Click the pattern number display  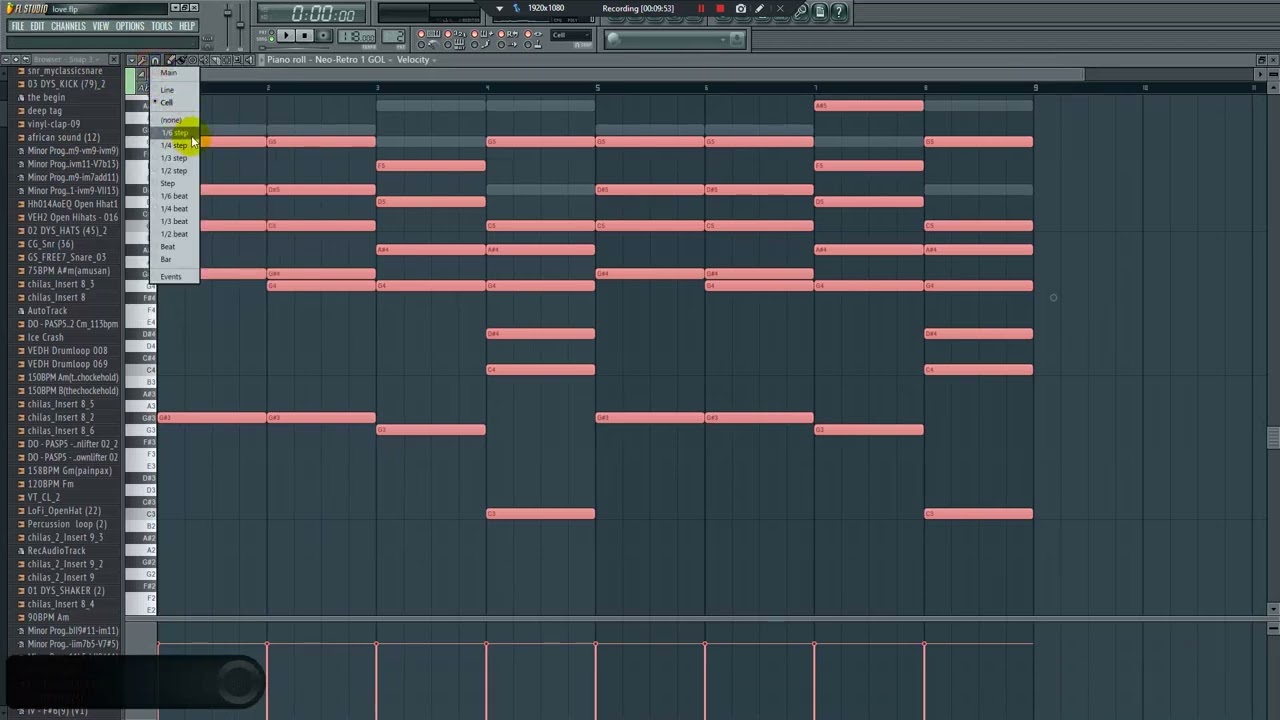[395, 37]
